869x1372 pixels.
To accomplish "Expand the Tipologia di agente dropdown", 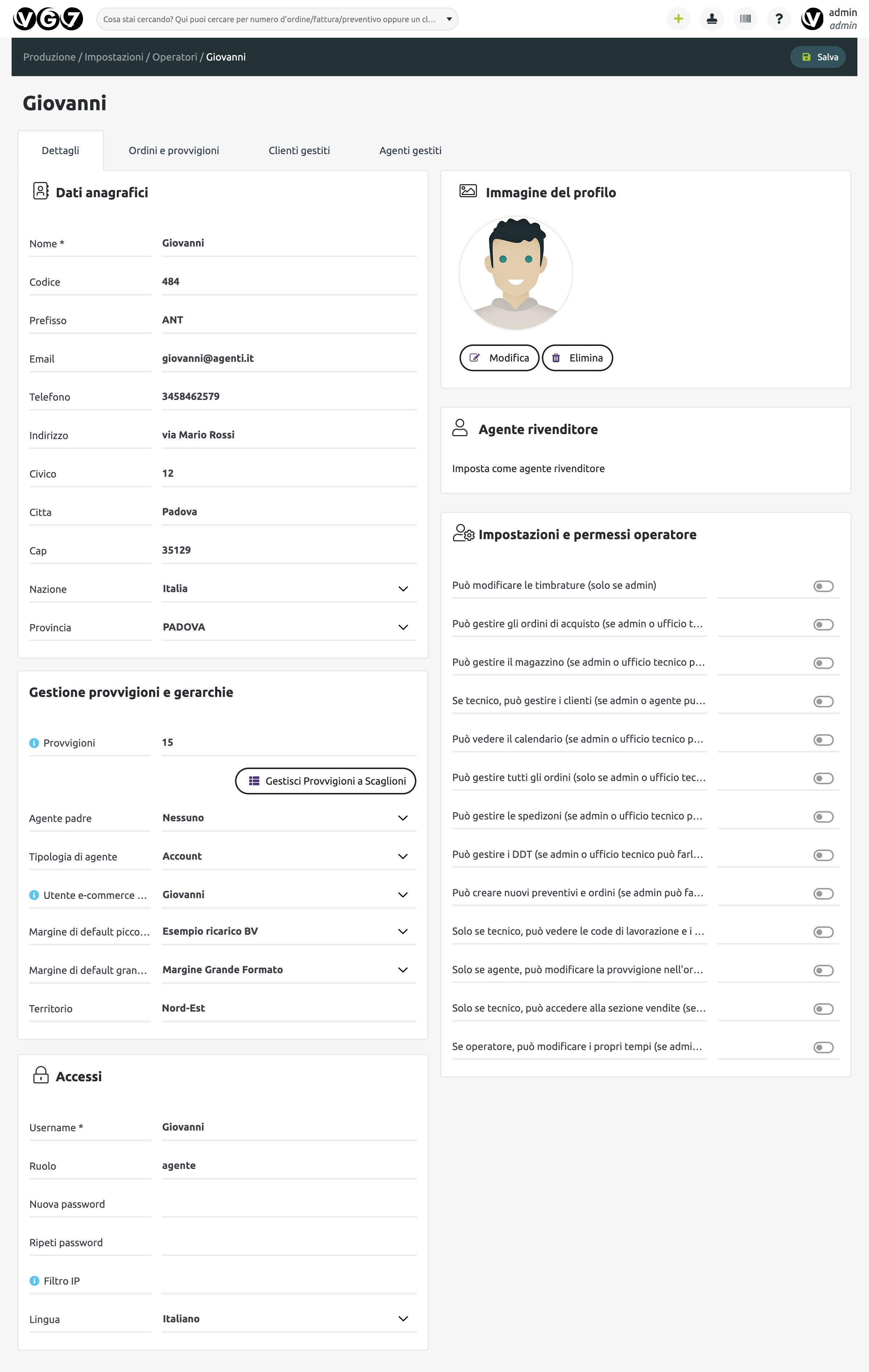I will 289,856.
